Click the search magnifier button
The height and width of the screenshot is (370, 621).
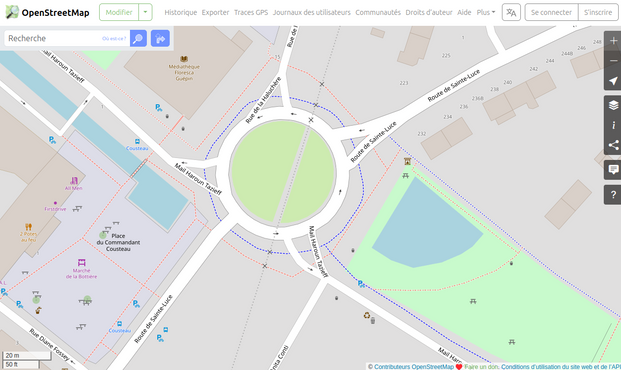(138, 38)
